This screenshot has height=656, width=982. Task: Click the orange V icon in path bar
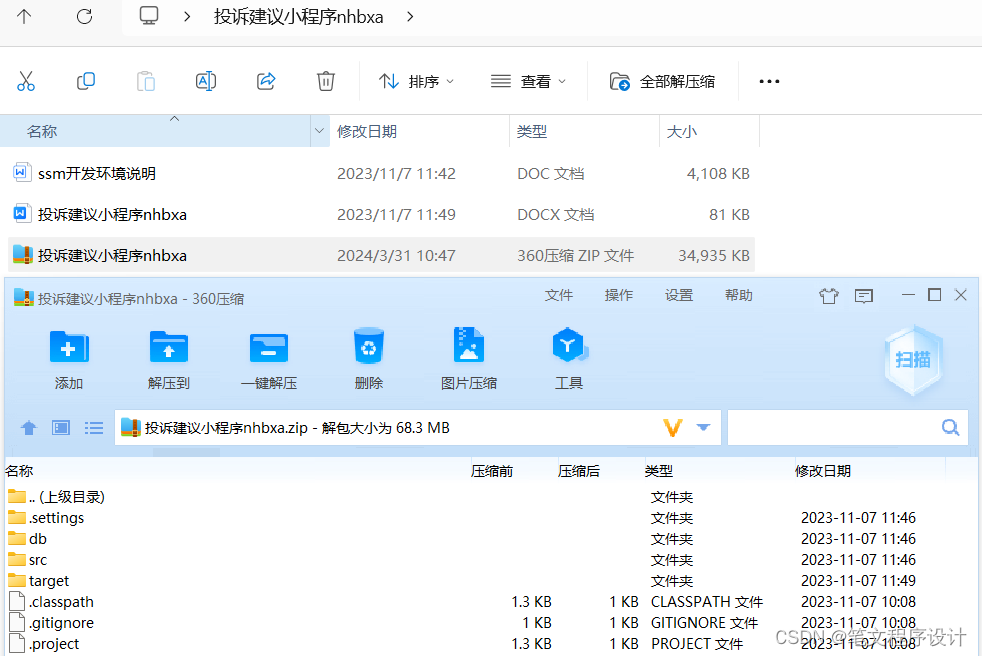673,428
